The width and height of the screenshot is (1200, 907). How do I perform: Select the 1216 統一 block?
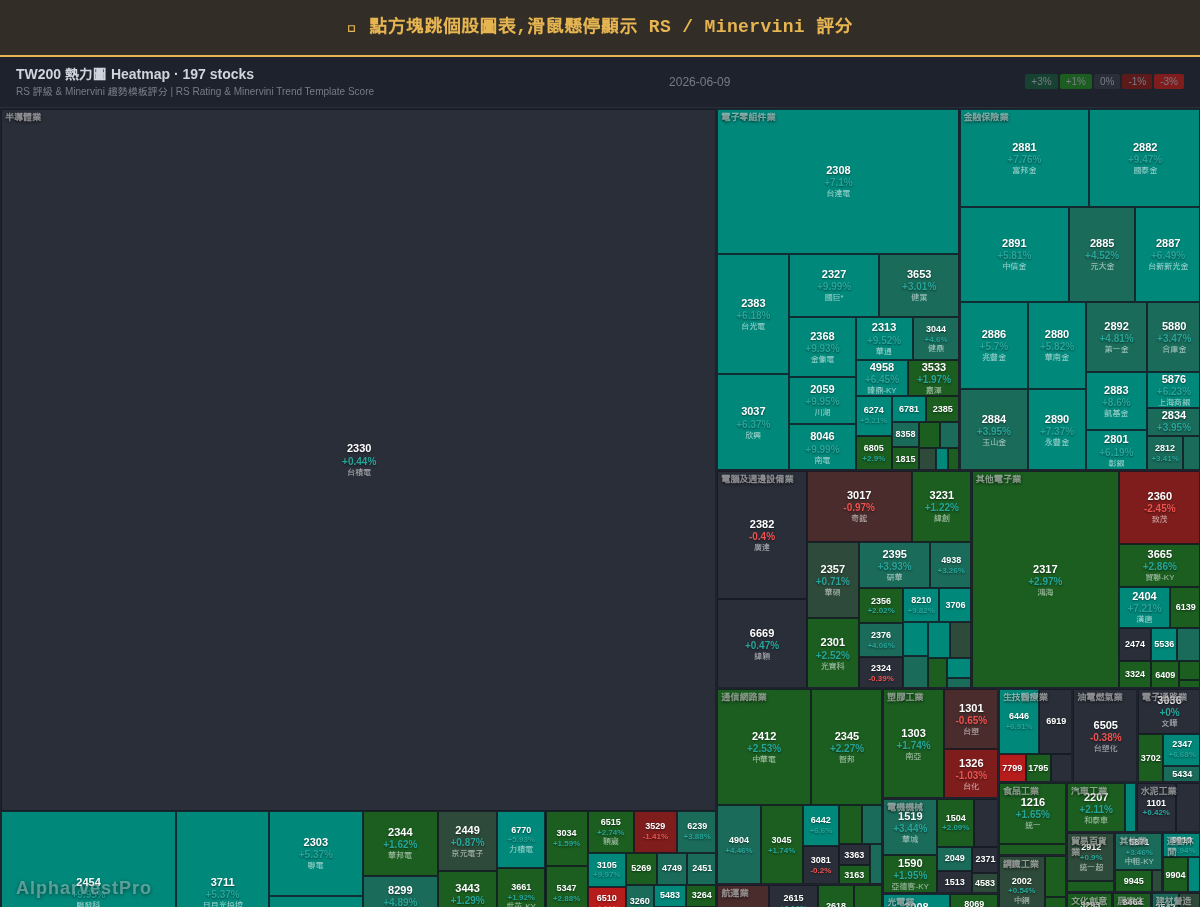(x=1032, y=814)
